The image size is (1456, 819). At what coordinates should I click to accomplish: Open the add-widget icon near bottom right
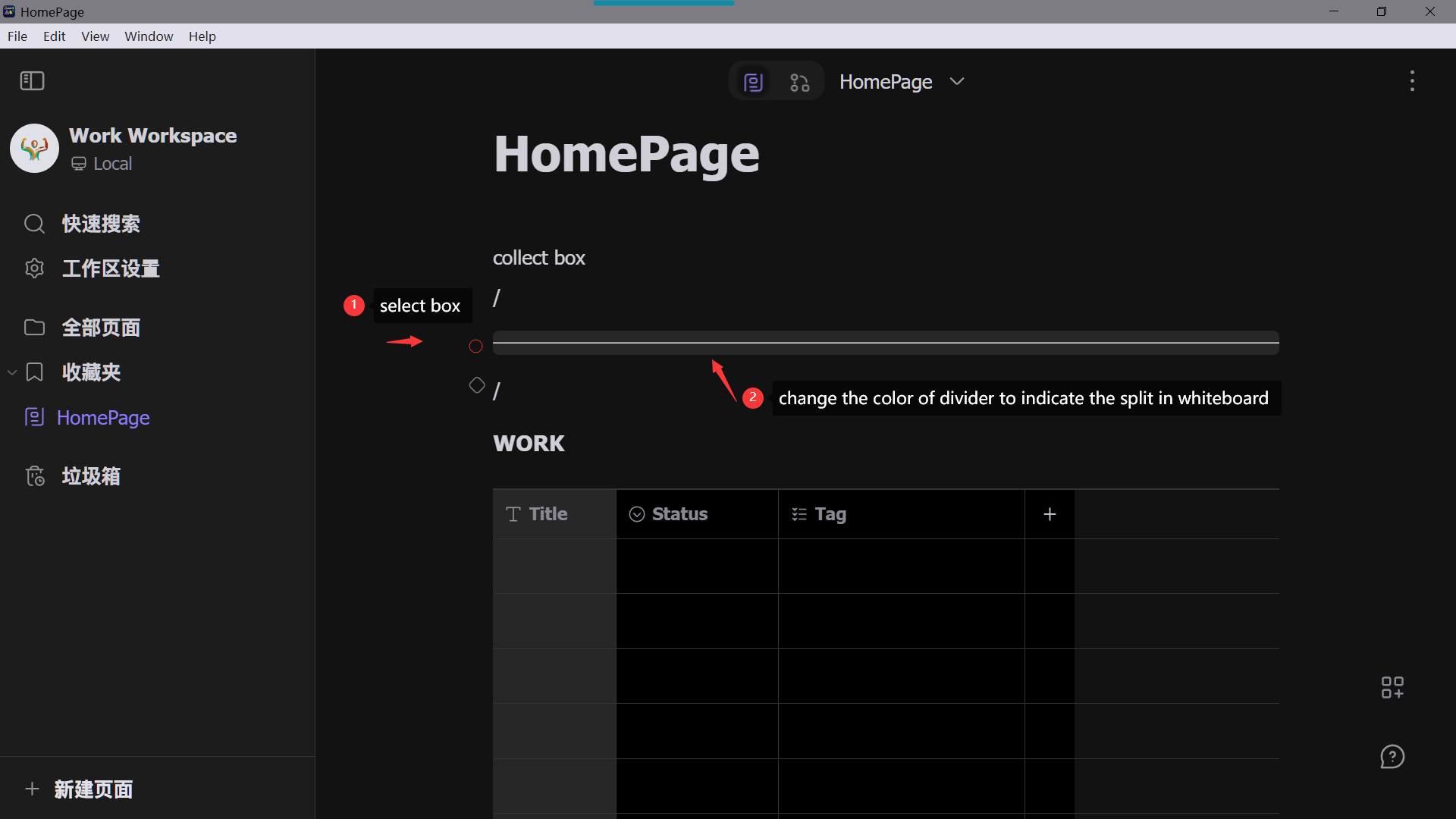[1392, 687]
